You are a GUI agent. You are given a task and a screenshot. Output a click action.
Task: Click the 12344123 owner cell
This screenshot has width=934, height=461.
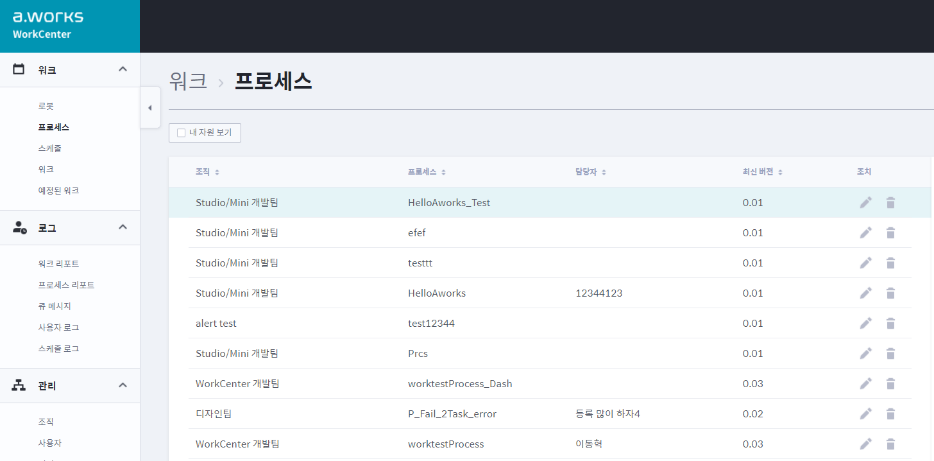[600, 293]
